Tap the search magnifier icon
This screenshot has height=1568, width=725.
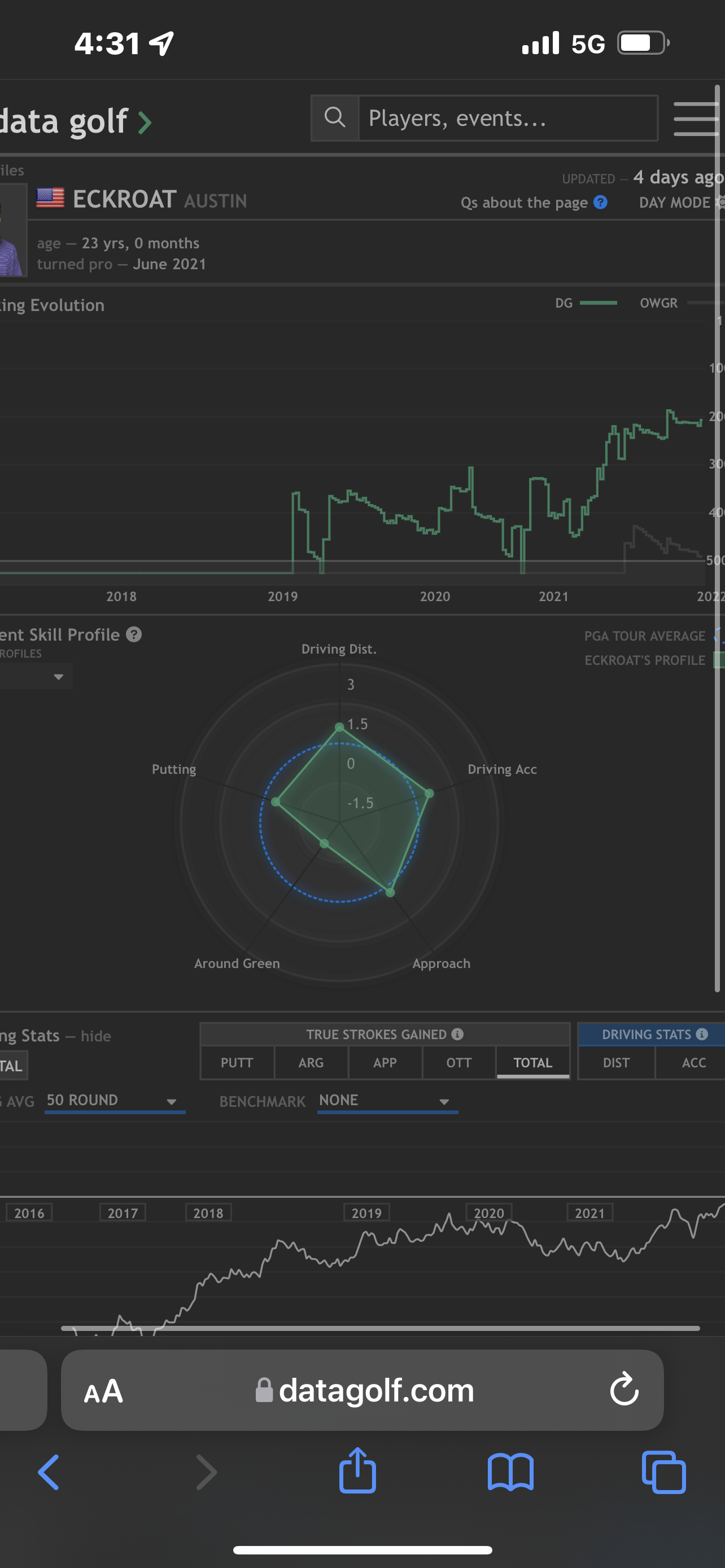(x=335, y=117)
